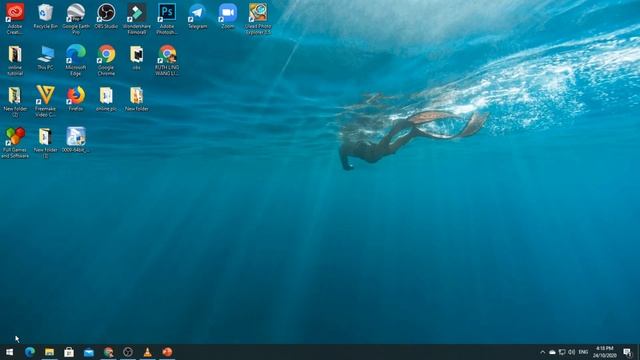Switch to Chrome on the taskbar

108,352
